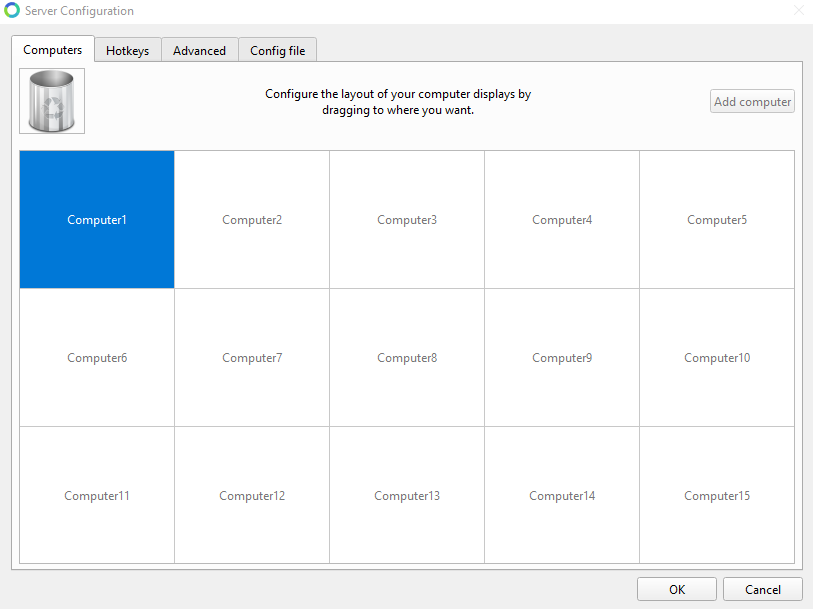Viewport: 813px width, 609px height.
Task: Confirm with the OK button
Action: point(677,589)
